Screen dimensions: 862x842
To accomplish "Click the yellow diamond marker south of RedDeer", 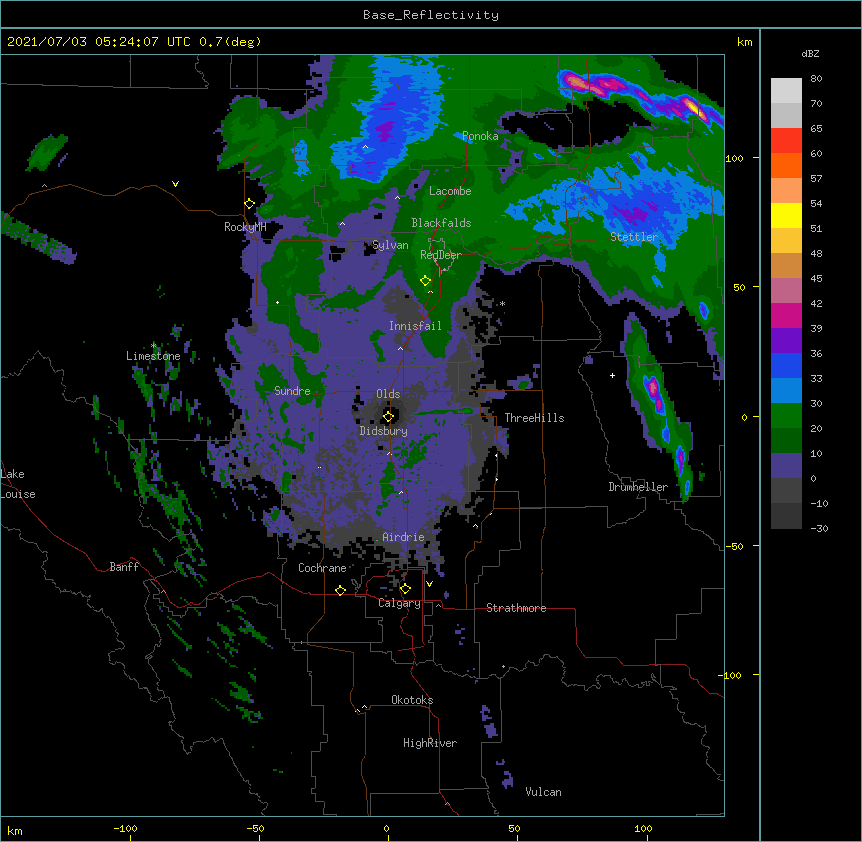I will pos(425,281).
